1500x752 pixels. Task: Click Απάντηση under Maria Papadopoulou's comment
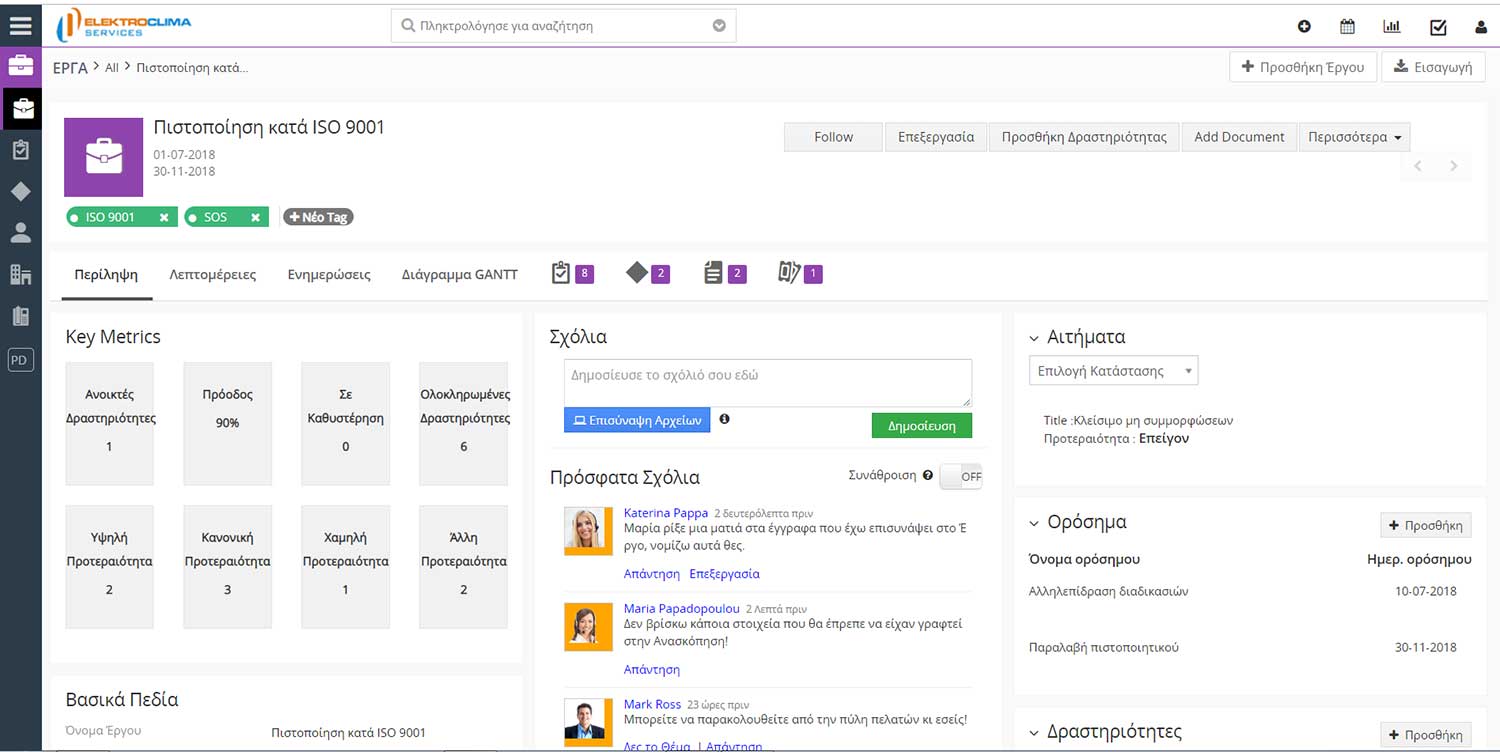[x=652, y=670]
